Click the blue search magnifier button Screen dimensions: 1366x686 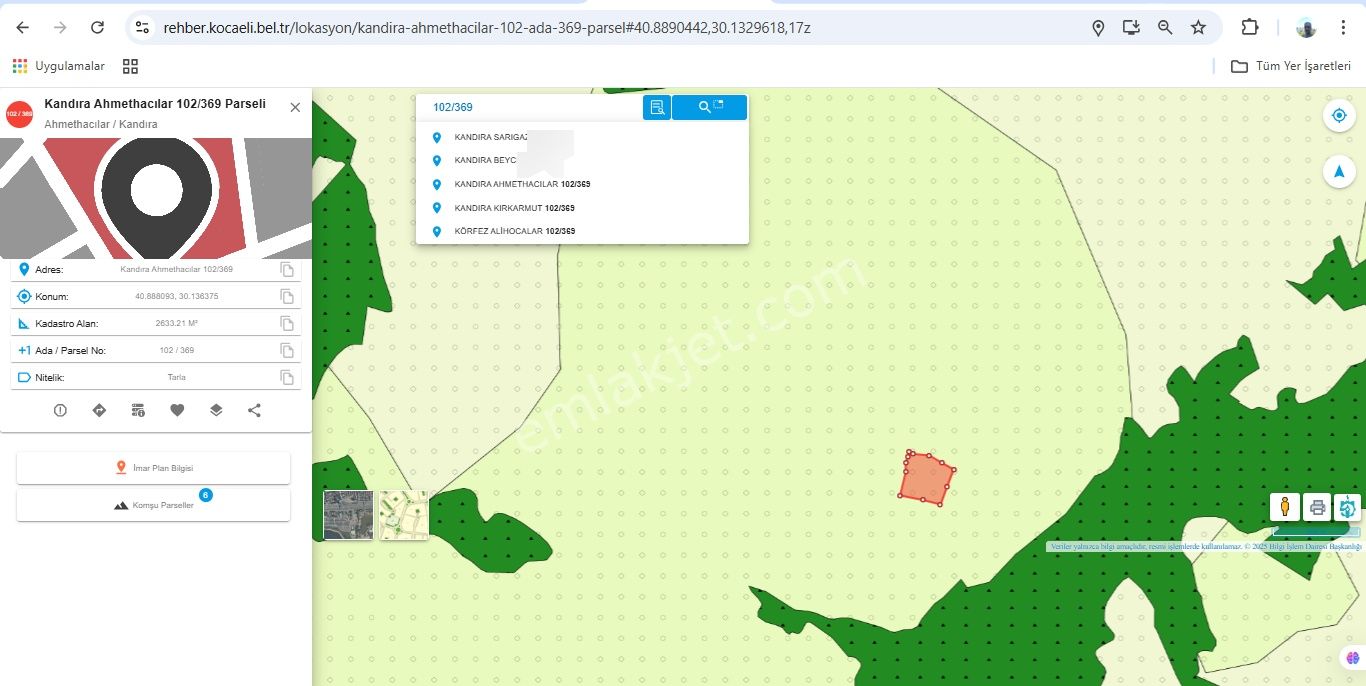pyautogui.click(x=709, y=107)
